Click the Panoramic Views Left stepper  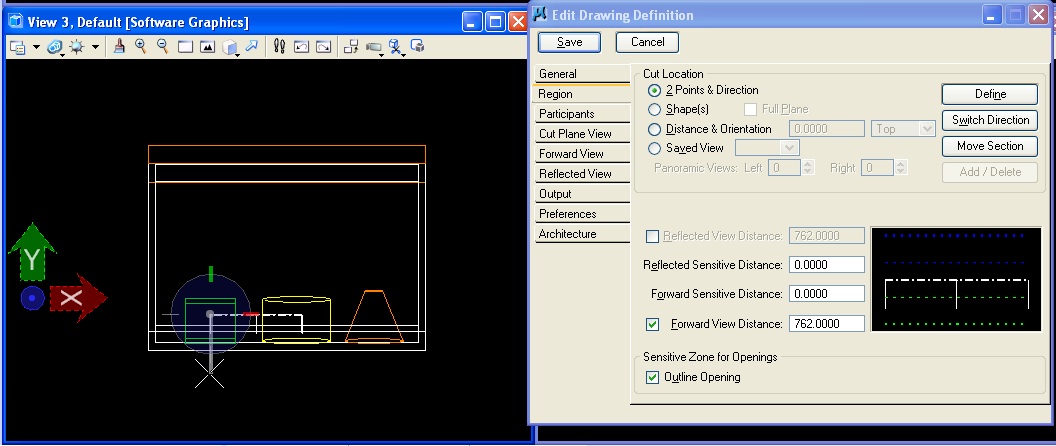pos(808,168)
